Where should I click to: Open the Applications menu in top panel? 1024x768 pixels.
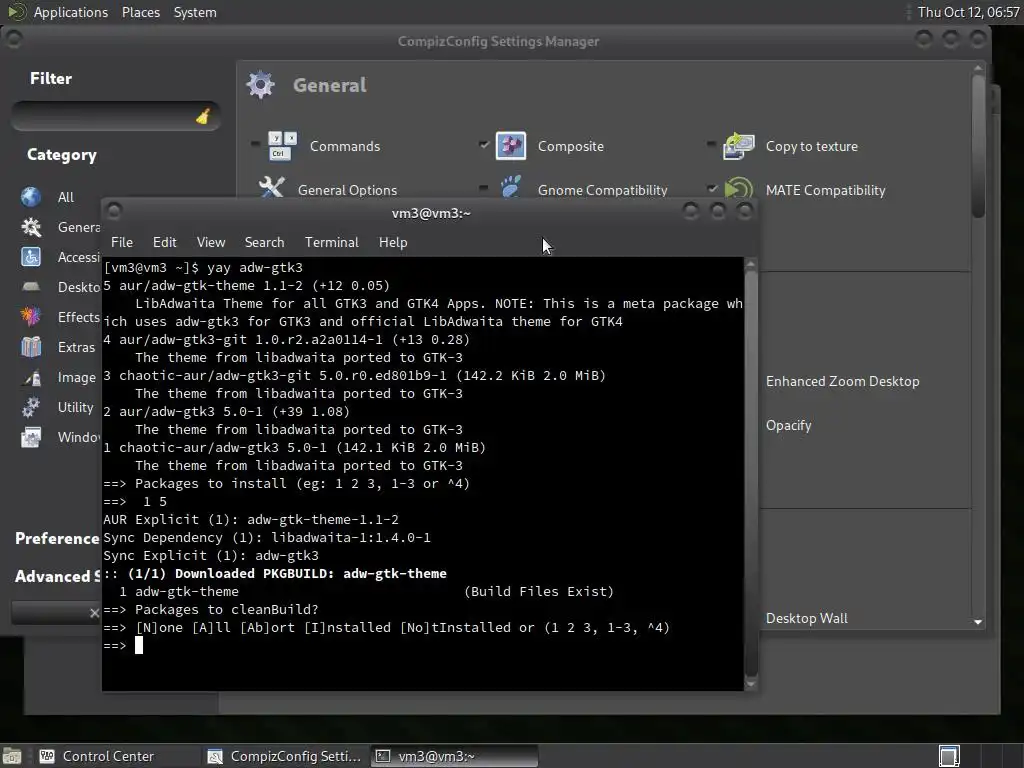[x=71, y=12]
